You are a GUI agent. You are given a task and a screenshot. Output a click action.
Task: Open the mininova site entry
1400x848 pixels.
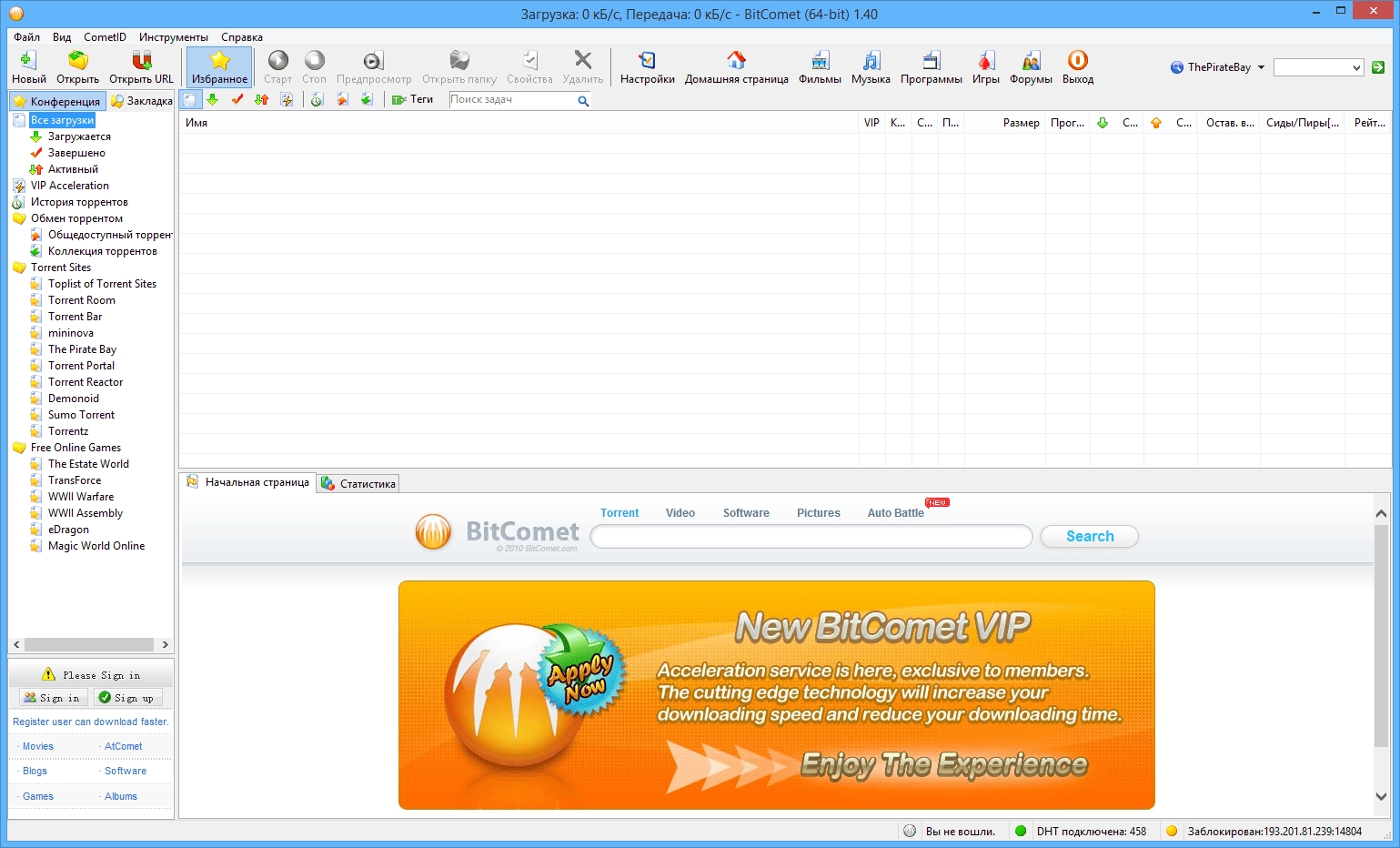click(x=70, y=333)
